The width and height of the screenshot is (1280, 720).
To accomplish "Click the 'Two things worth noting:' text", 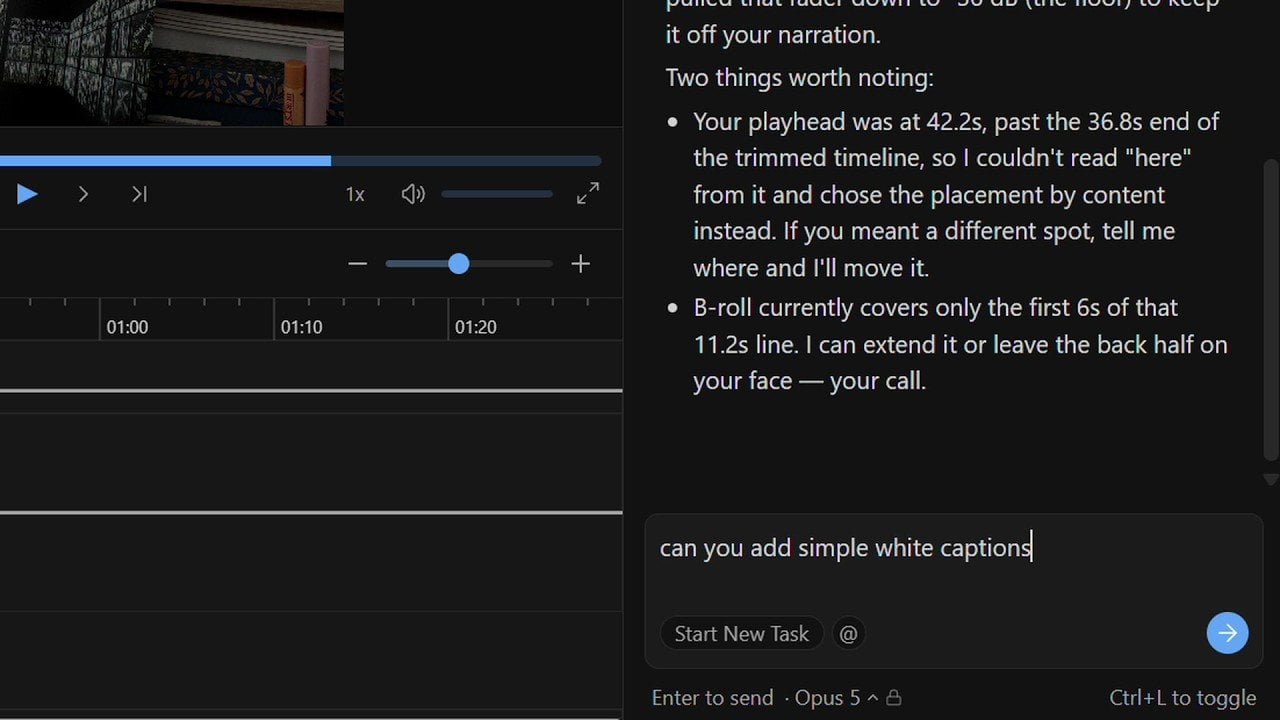I will pyautogui.click(x=799, y=78).
